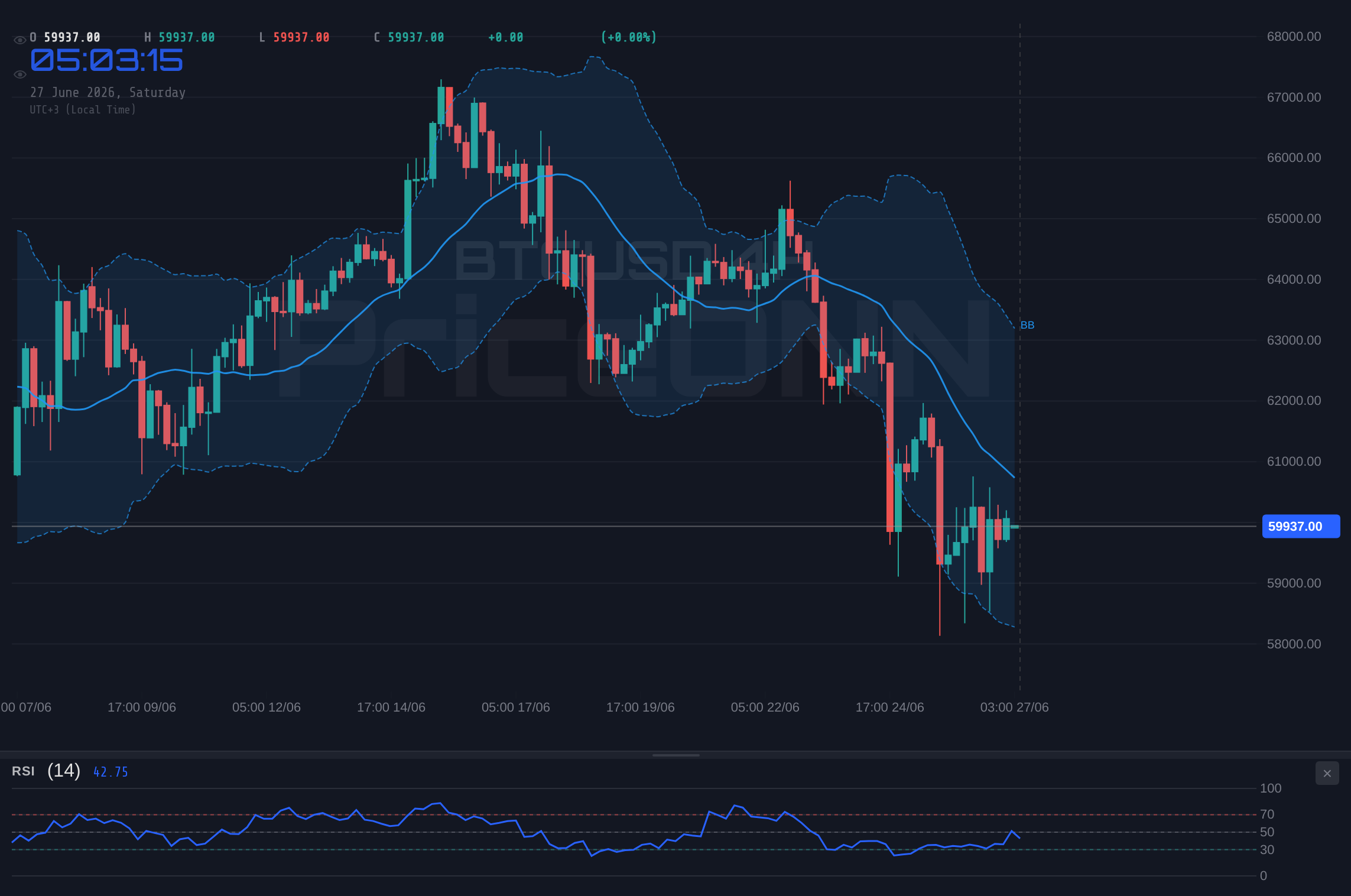This screenshot has height=896, width=1351.
Task: Click the High value labelled H
Action: click(187, 37)
